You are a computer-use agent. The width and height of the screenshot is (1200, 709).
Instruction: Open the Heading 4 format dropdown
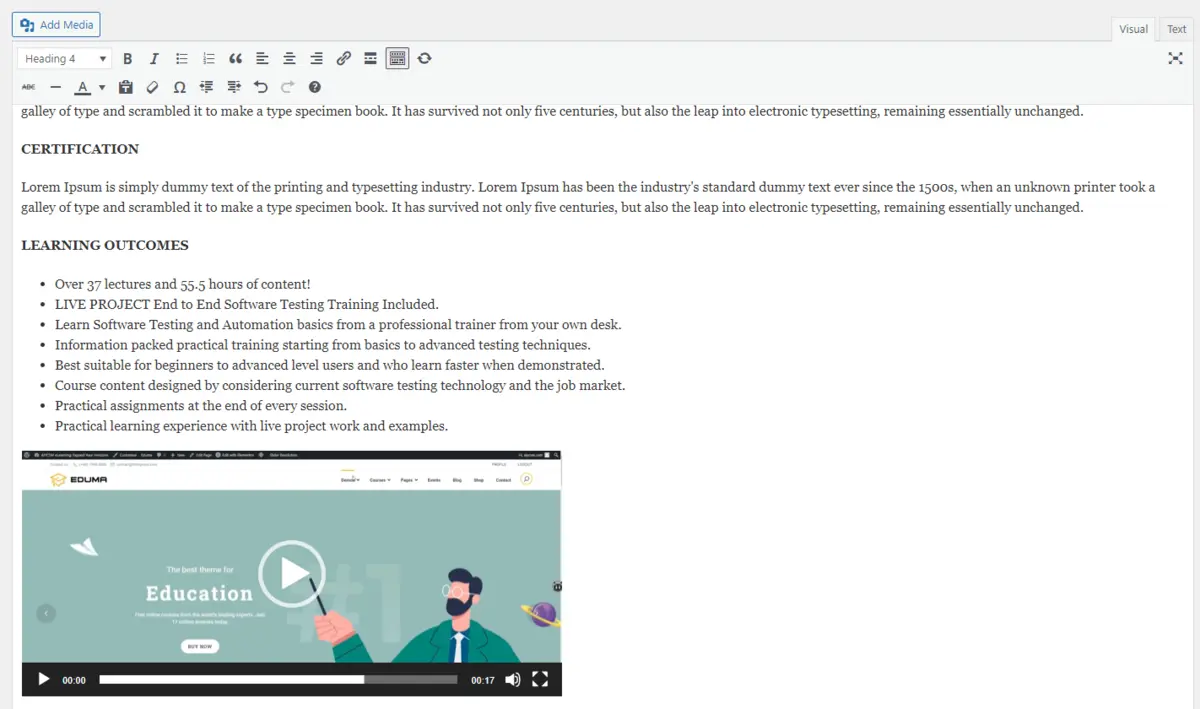tap(64, 59)
